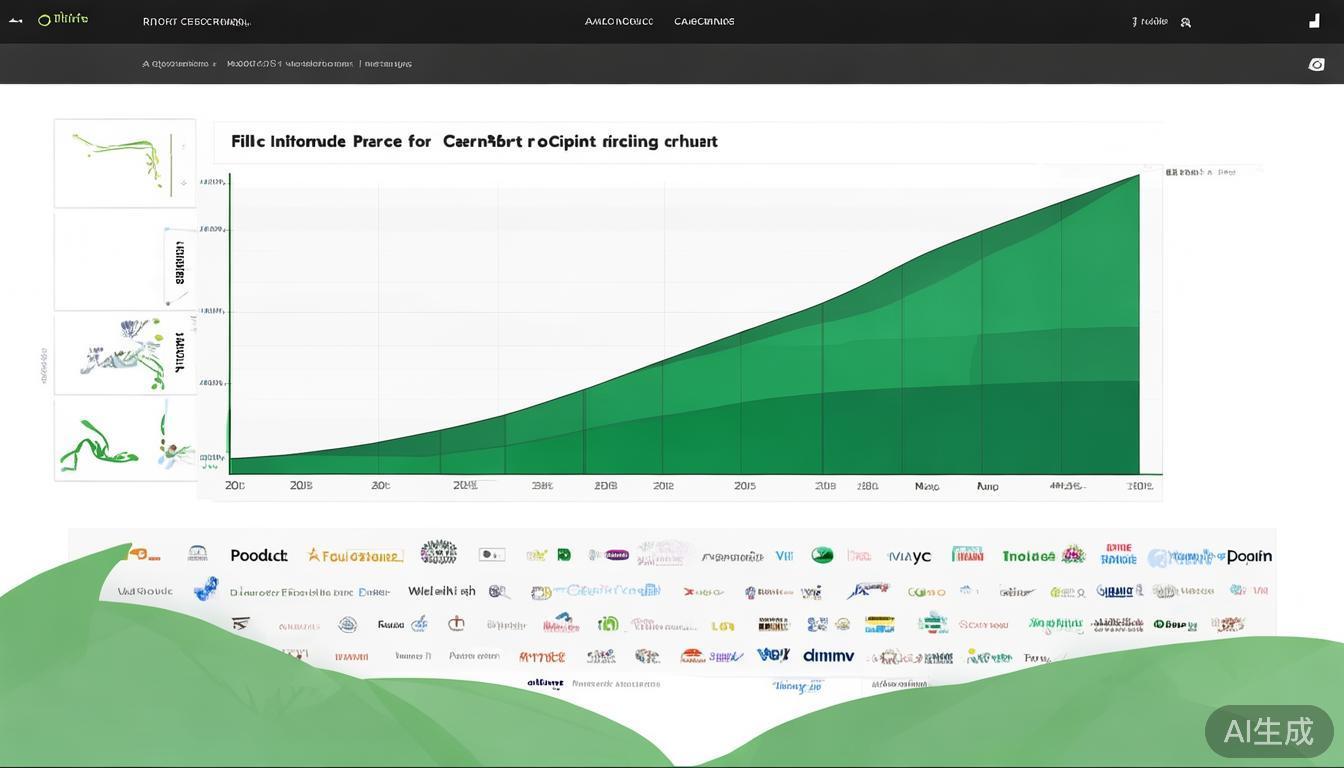
Task: Click the green oval logo in the first row
Action: coord(822,555)
